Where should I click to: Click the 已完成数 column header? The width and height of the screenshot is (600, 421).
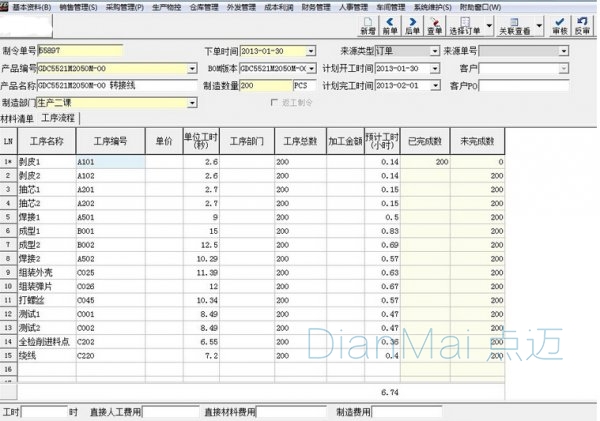(425, 141)
